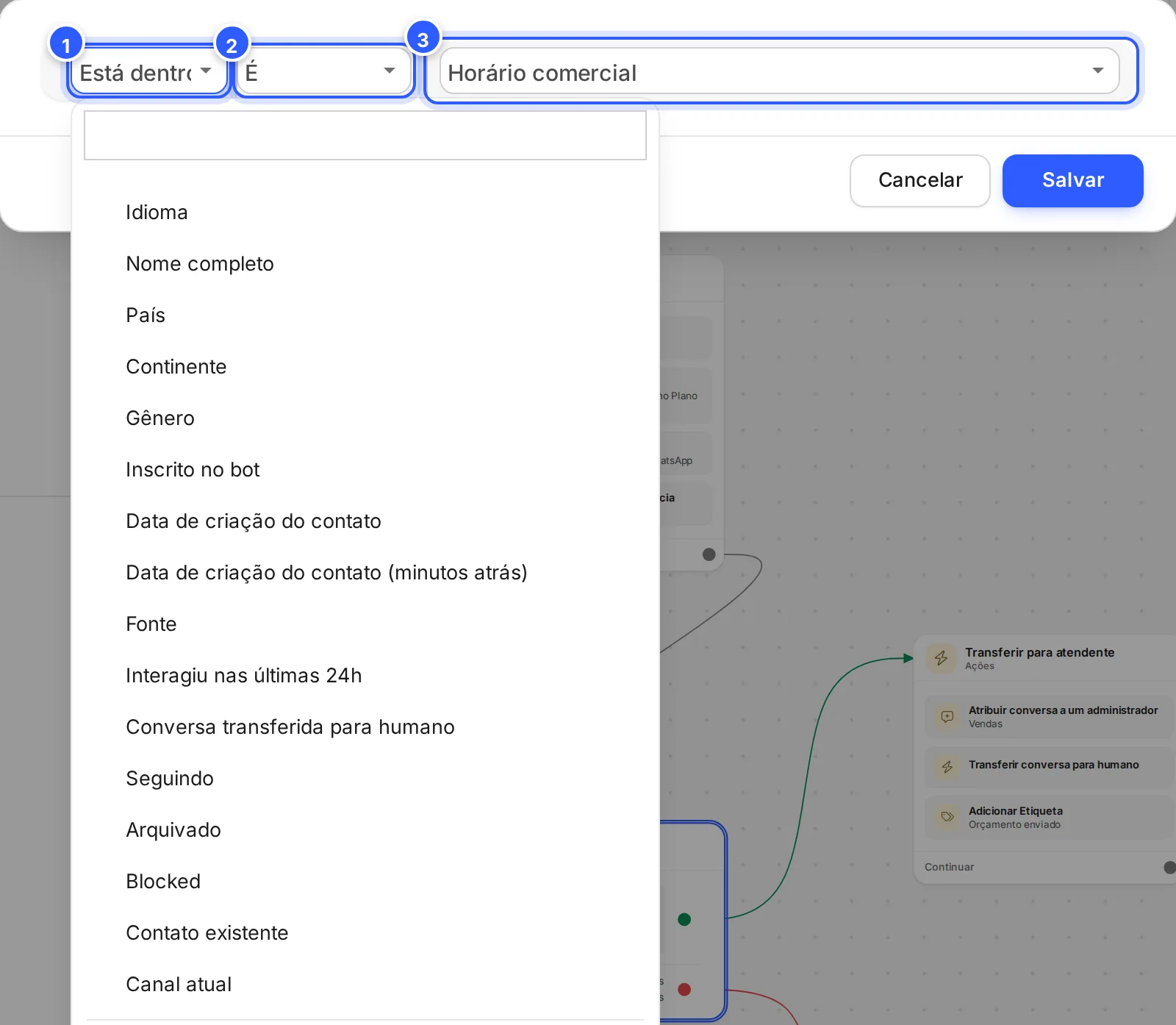Click the lightning icon of 'Transferir para atendente'

(942, 658)
